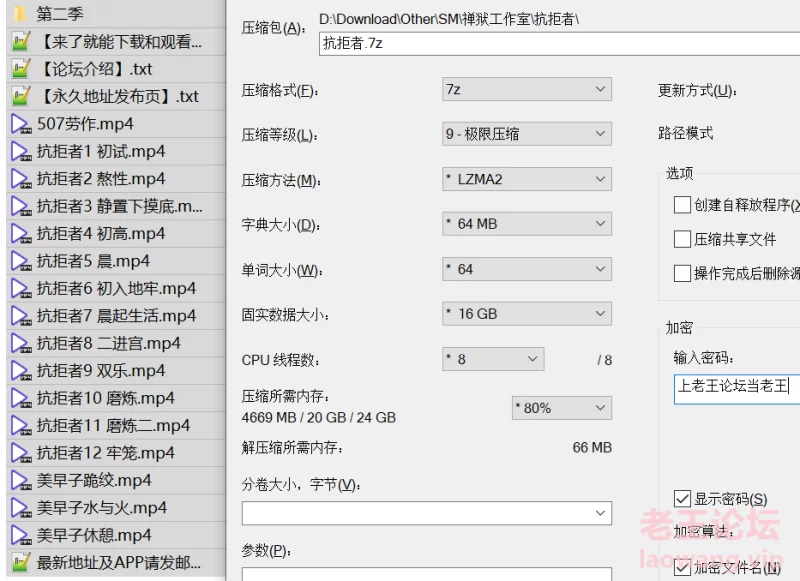Click the 【来了就能下载和观看 file icon
Image resolution: width=800 pixels, height=581 pixels.
coord(20,41)
